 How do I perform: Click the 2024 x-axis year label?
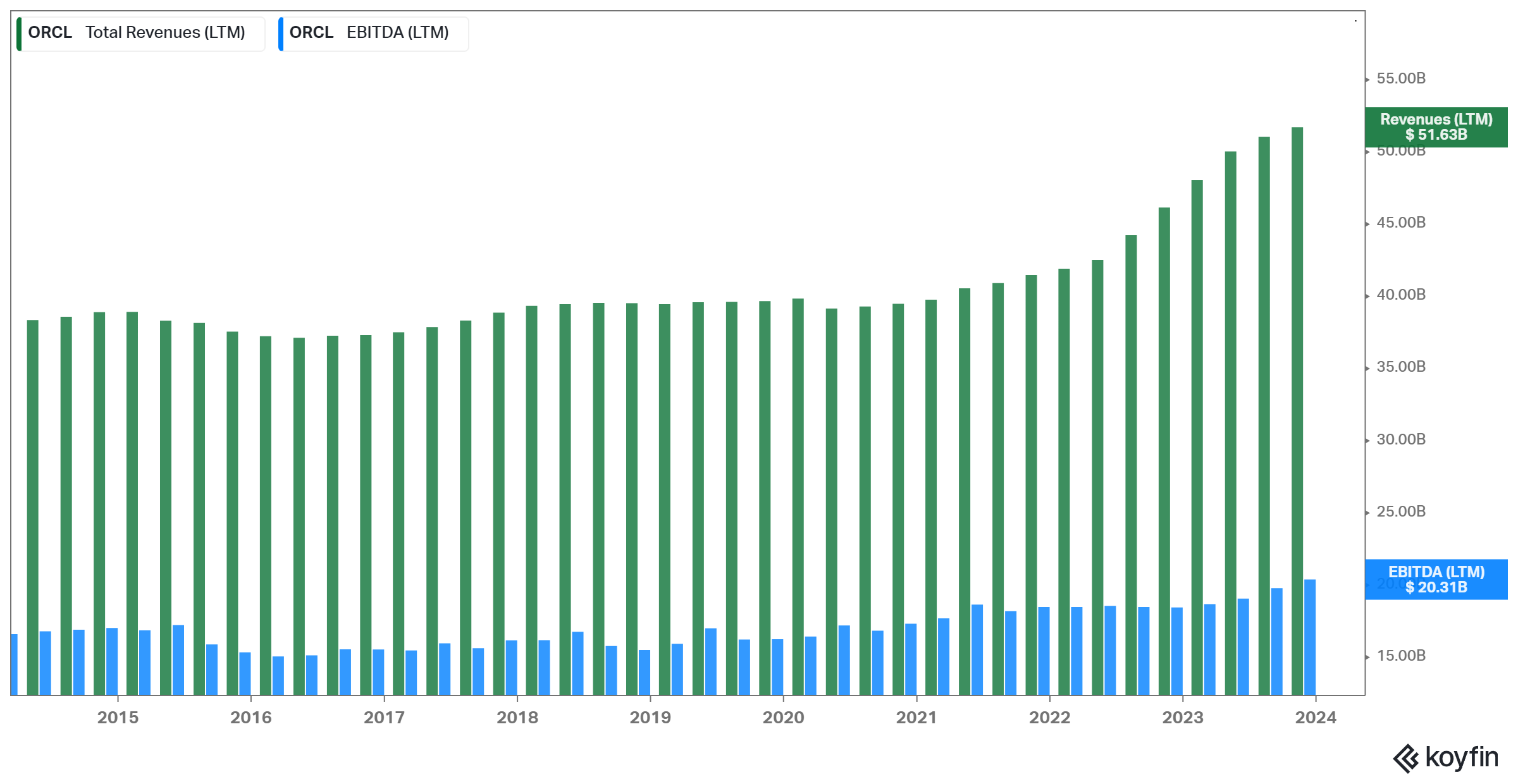tap(1316, 718)
